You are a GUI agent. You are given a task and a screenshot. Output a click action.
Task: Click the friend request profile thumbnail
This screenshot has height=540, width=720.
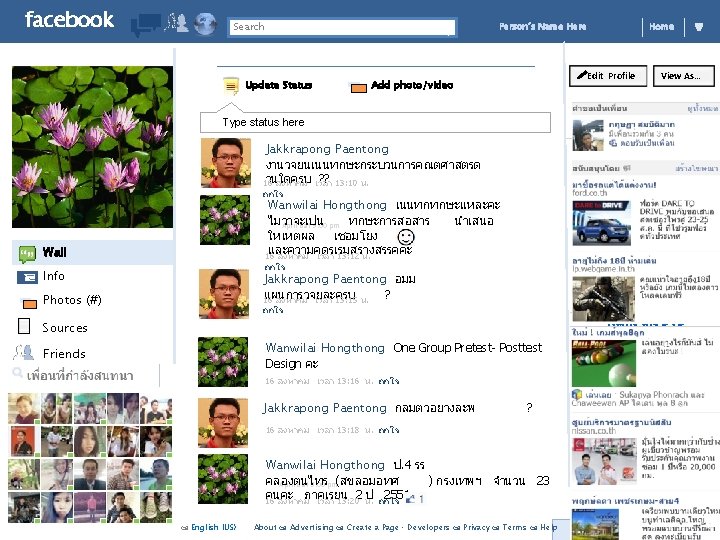(588, 135)
